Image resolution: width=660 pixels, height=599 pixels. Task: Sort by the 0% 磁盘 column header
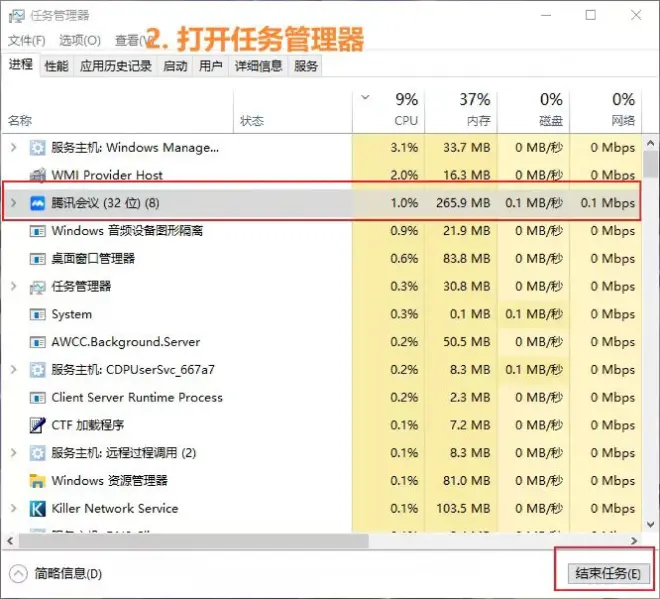[533, 112]
